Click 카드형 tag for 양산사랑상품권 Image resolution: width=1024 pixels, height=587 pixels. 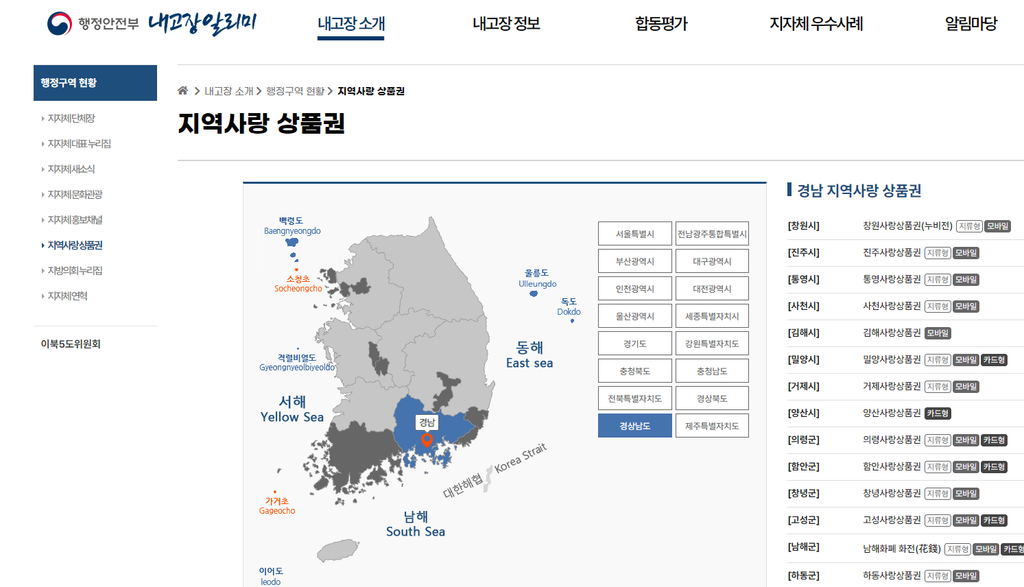click(x=937, y=413)
